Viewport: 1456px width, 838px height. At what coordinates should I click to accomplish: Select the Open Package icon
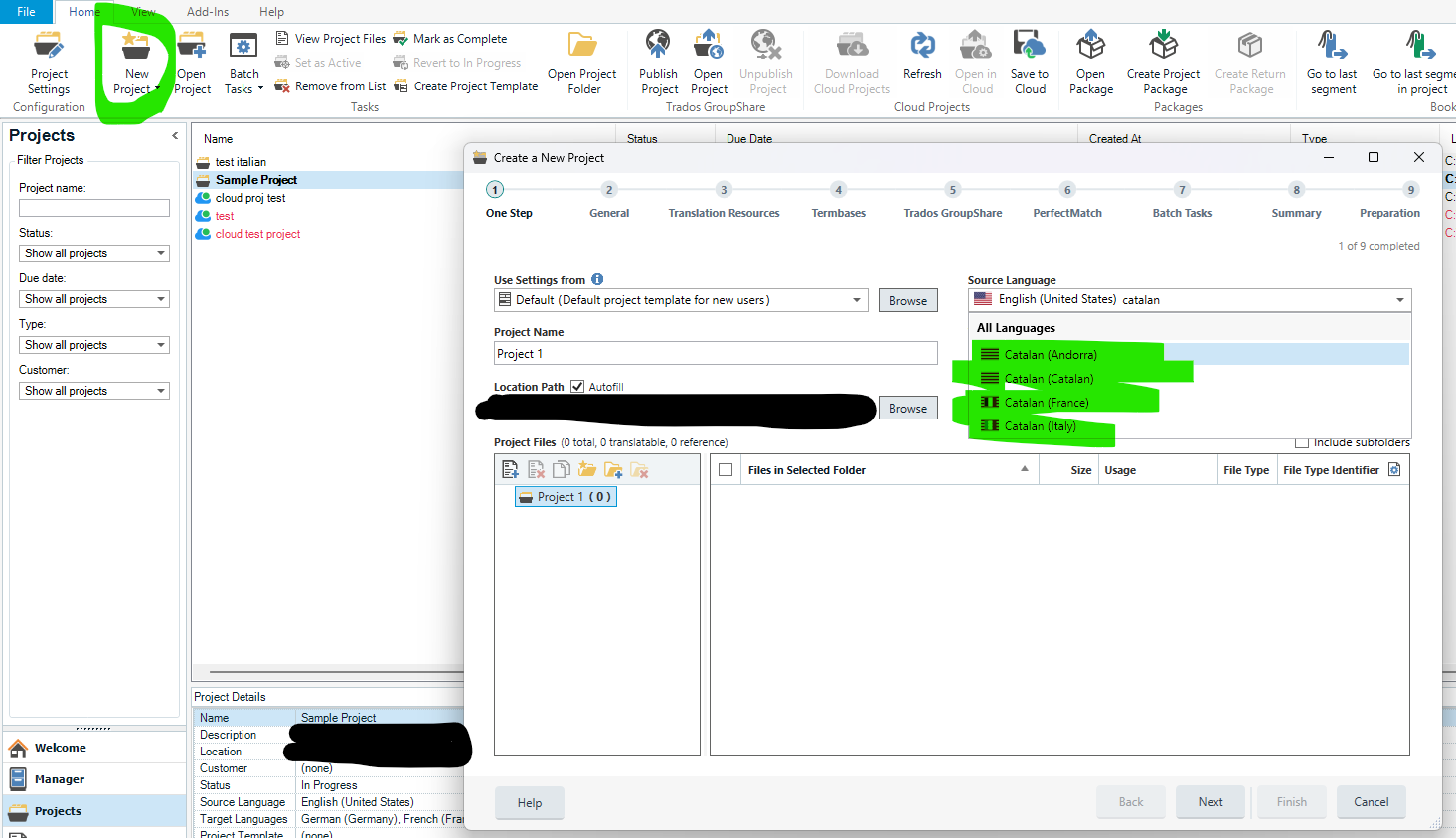[x=1090, y=60]
